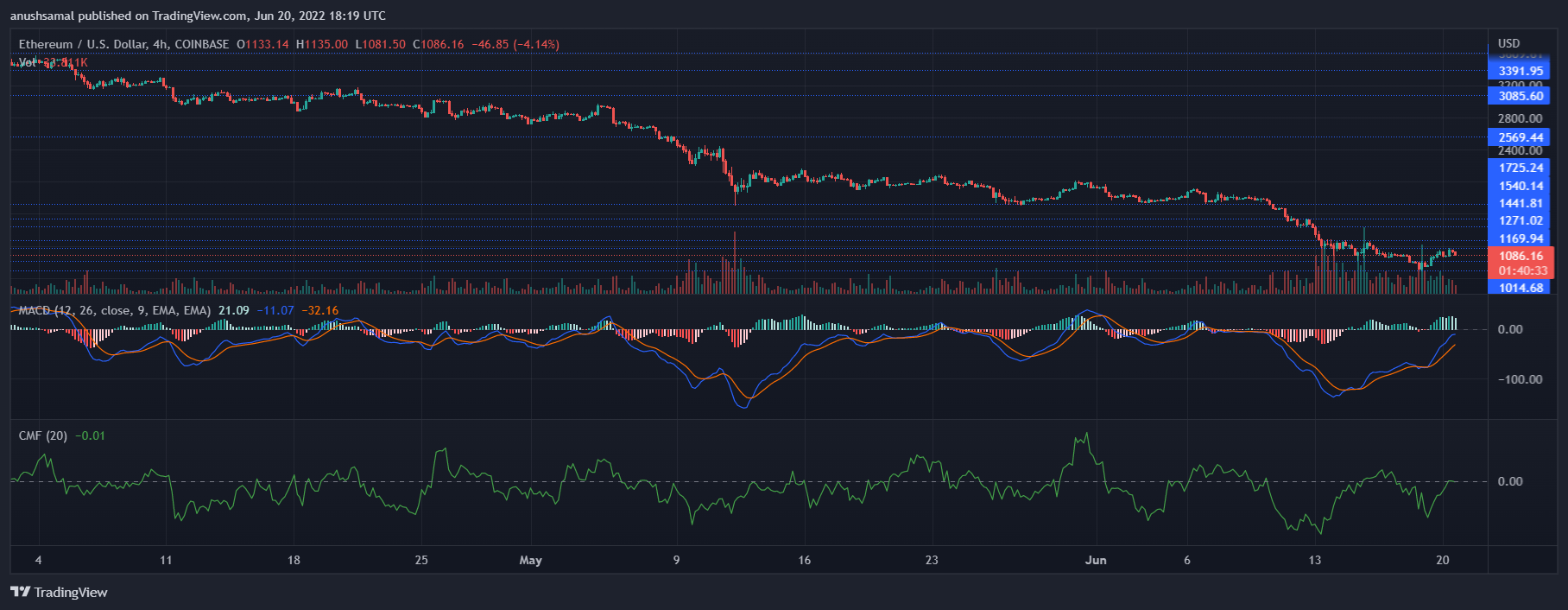Image resolution: width=1568 pixels, height=610 pixels.
Task: Click the MACD axis −100.00 label
Action: [1520, 379]
